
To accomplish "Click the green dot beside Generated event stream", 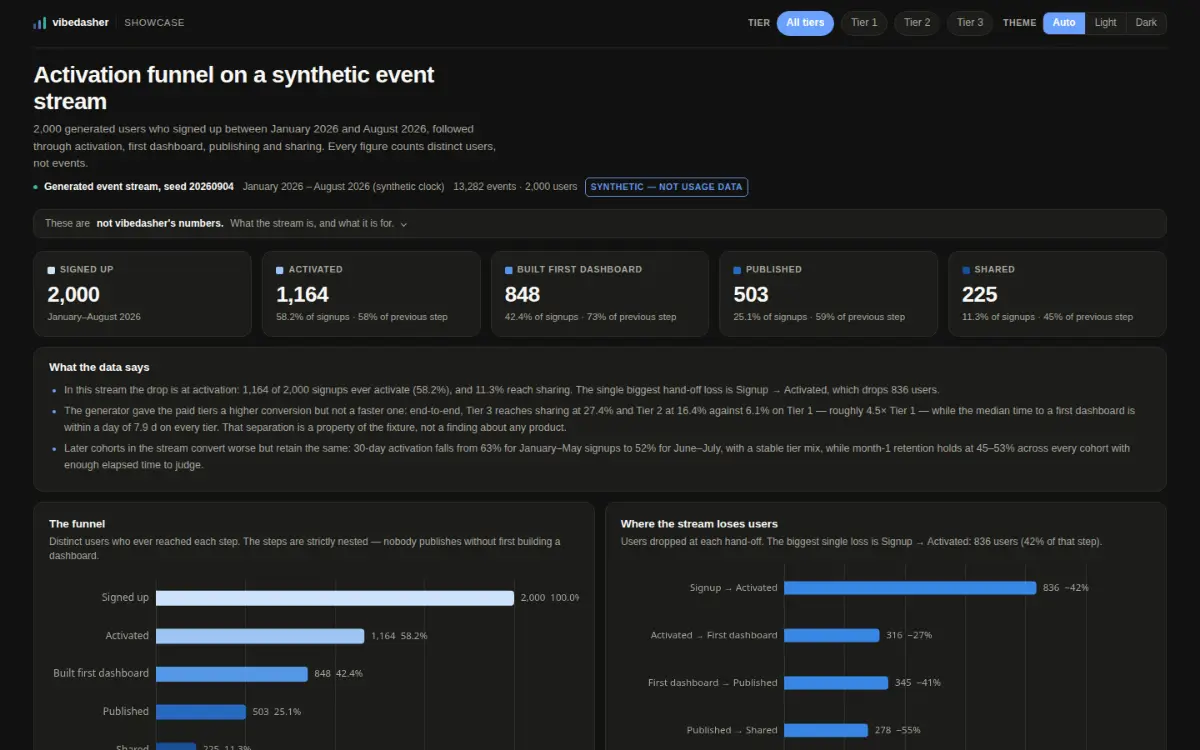I will tap(36, 187).
